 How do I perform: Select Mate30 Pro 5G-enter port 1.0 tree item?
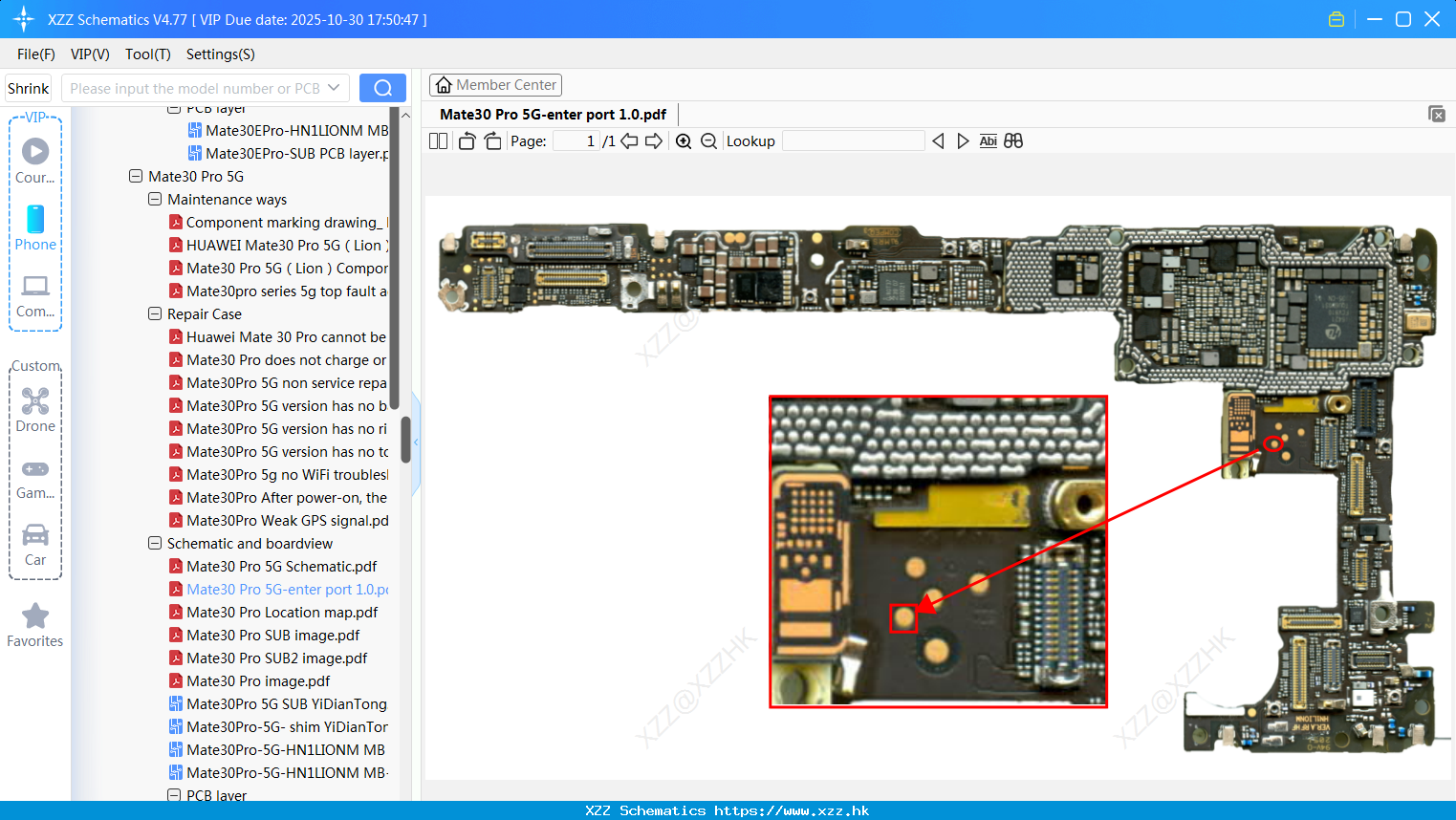point(278,589)
